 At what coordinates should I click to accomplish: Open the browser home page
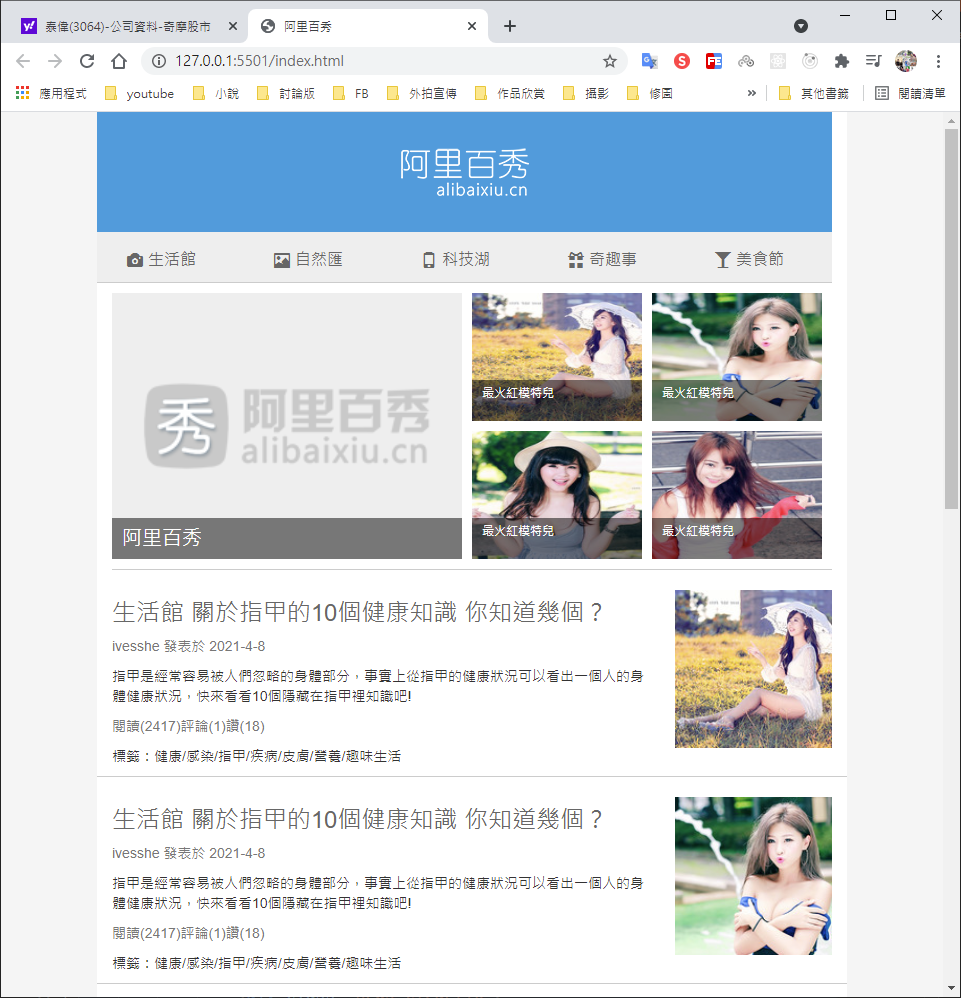[x=119, y=61]
